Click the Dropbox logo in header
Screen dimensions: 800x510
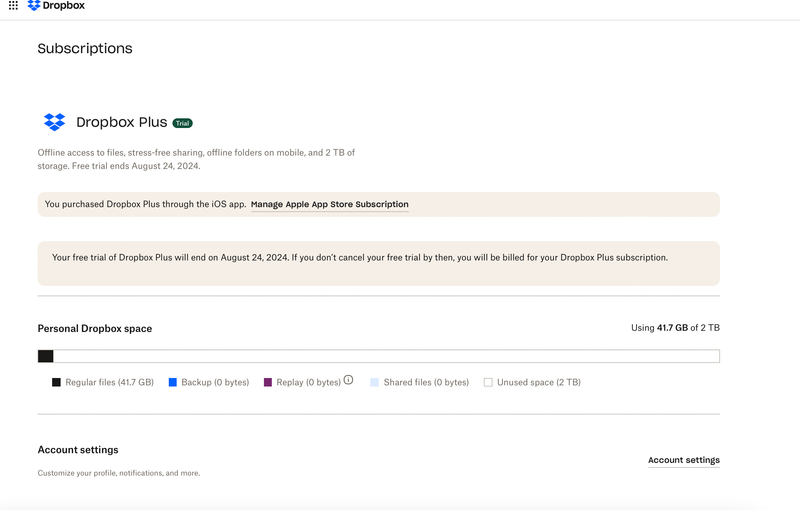point(34,6)
